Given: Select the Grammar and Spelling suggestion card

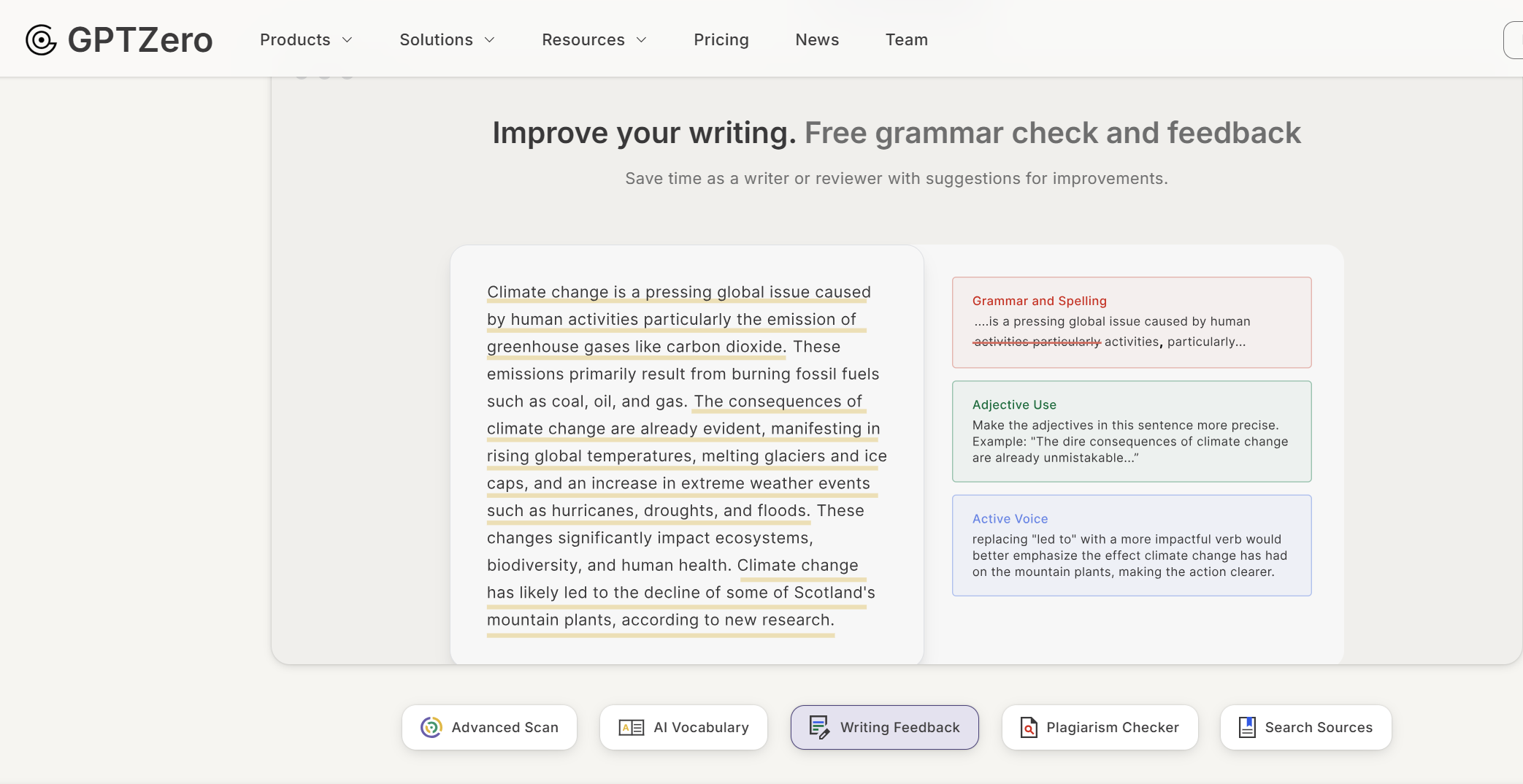Looking at the screenshot, I should (x=1131, y=322).
